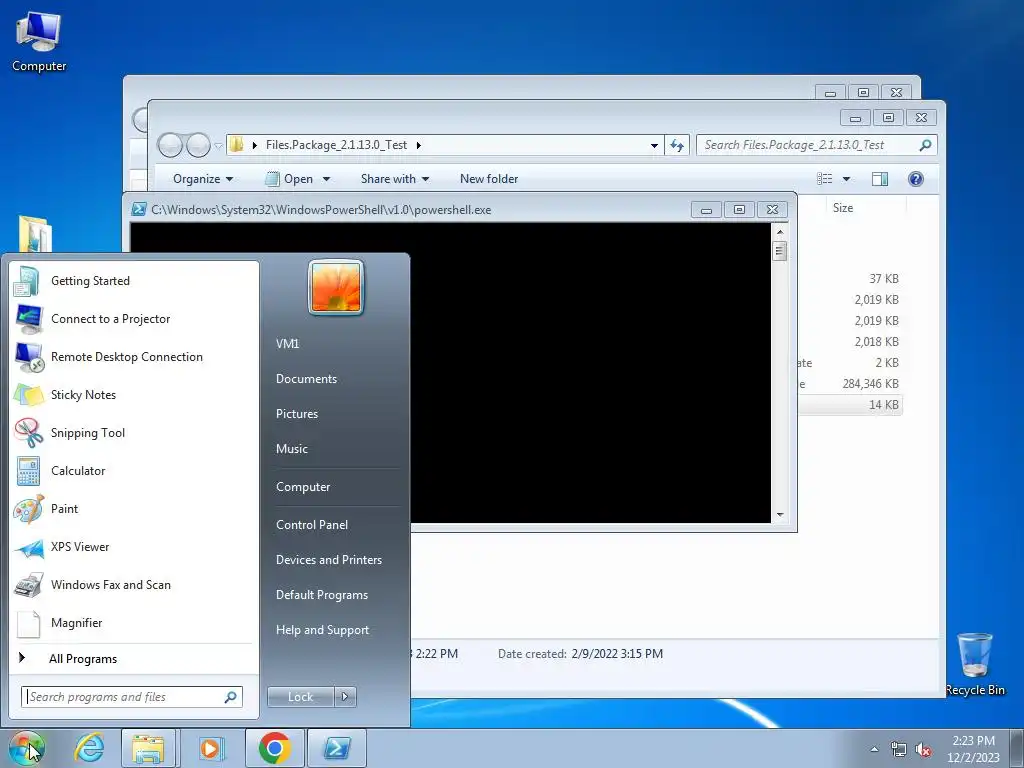Click the Lock button
Viewport: 1024px width, 768px height.
tap(300, 697)
